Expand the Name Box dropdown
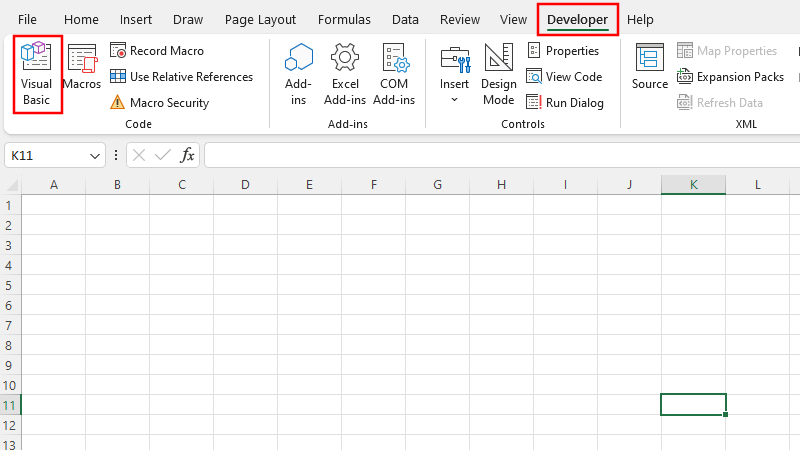 click(94, 156)
